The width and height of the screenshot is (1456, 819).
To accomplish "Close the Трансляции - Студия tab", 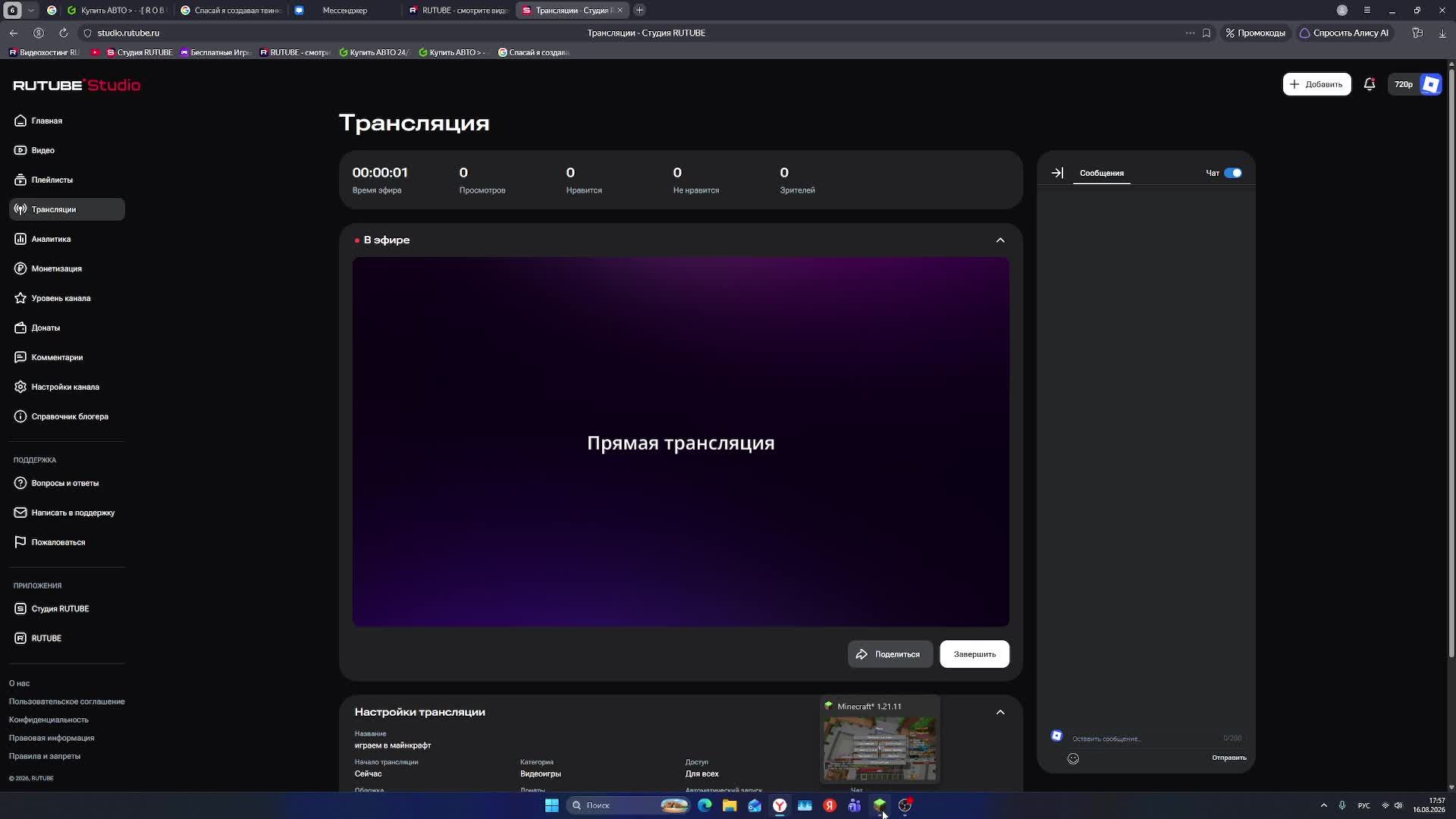I will pyautogui.click(x=620, y=11).
